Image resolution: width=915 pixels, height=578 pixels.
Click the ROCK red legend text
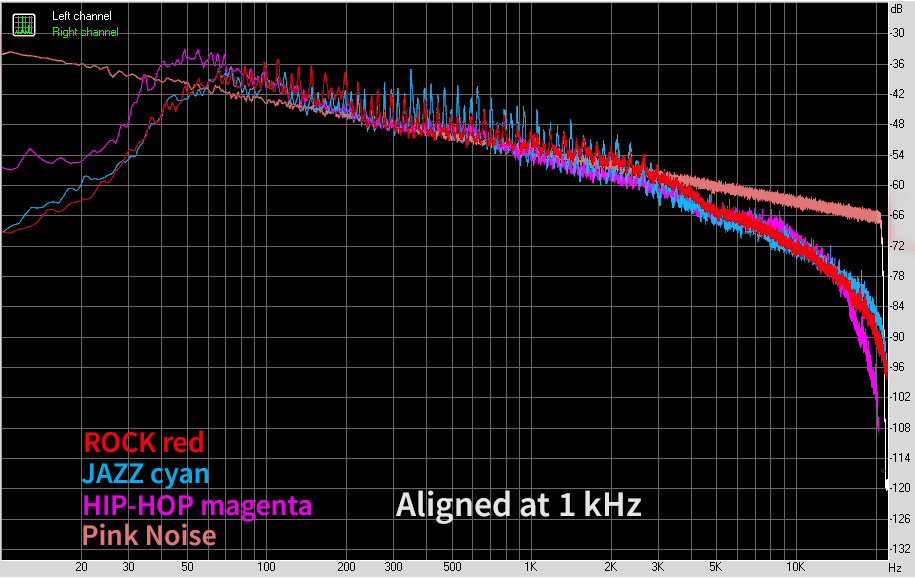tap(144, 443)
